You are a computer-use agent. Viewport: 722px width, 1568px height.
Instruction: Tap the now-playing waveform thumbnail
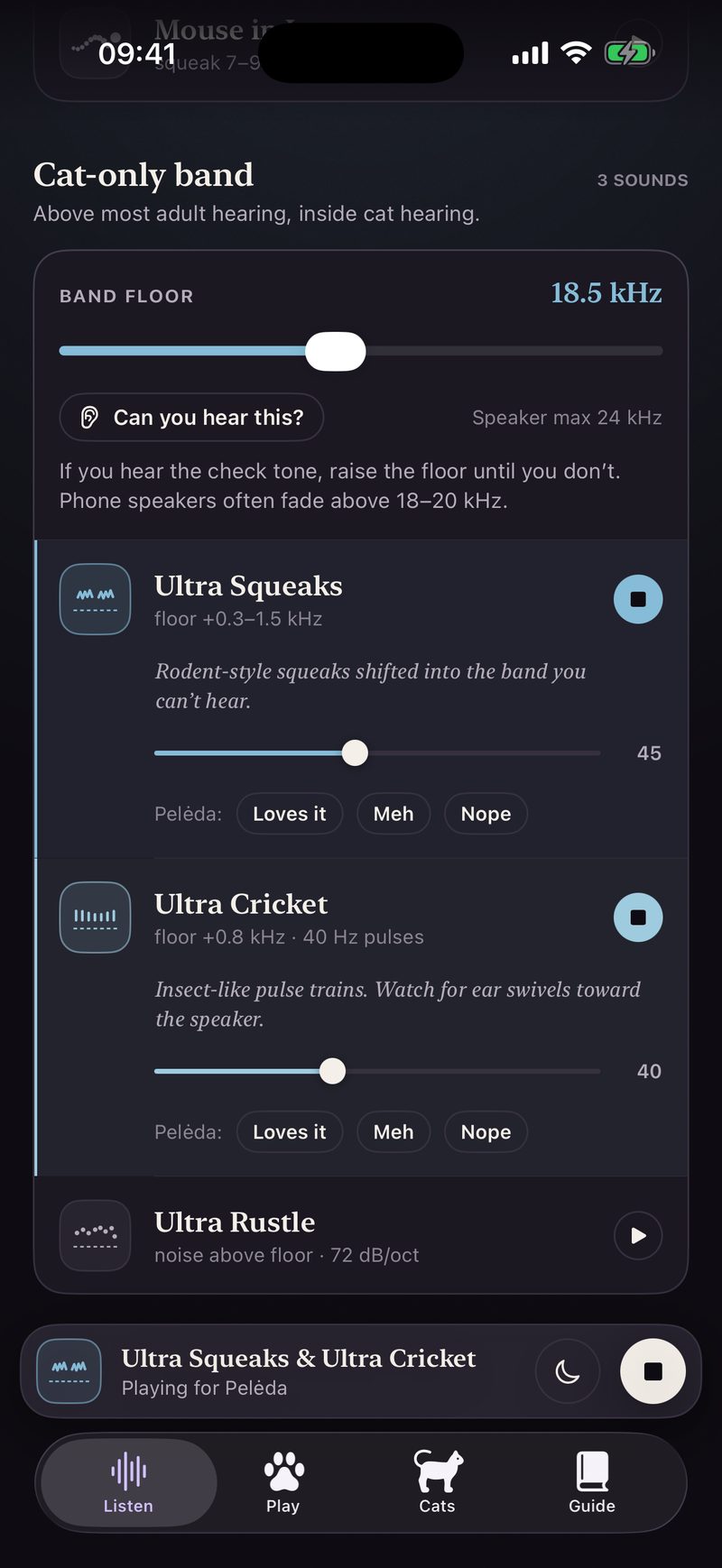[x=69, y=1371]
